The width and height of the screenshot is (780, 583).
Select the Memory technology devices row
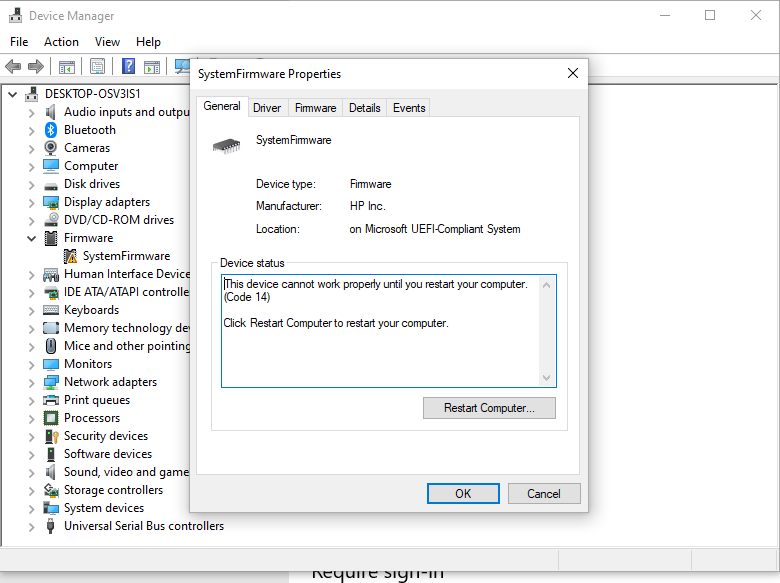point(126,328)
